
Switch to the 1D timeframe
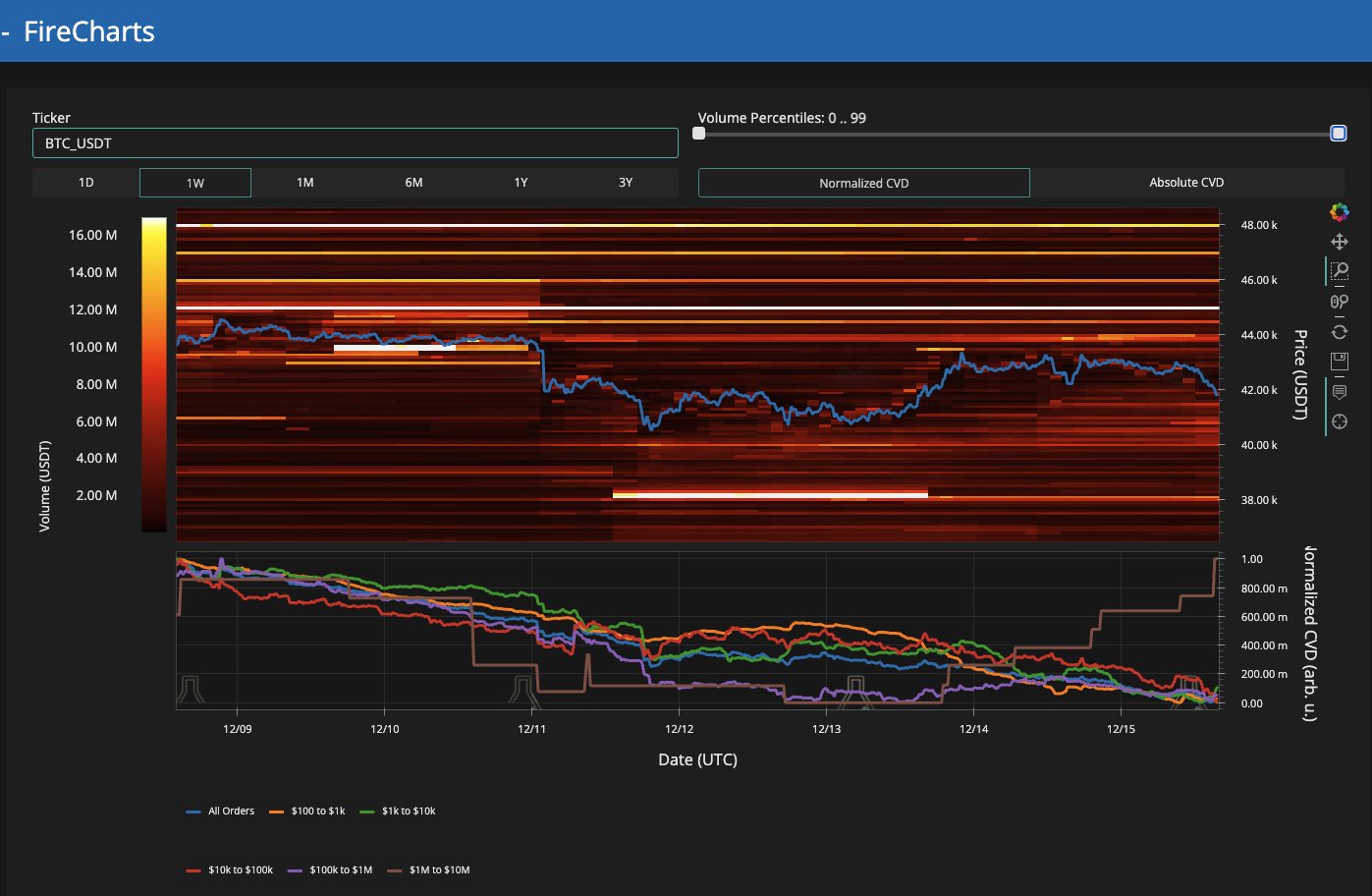point(86,183)
